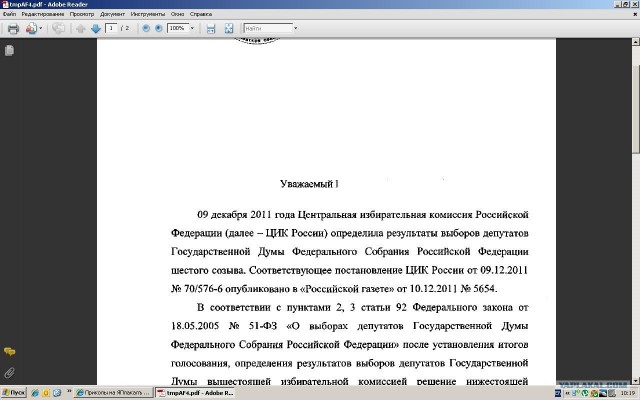Click the Print icon in the toolbar
The width and height of the screenshot is (640, 400).
13,29
